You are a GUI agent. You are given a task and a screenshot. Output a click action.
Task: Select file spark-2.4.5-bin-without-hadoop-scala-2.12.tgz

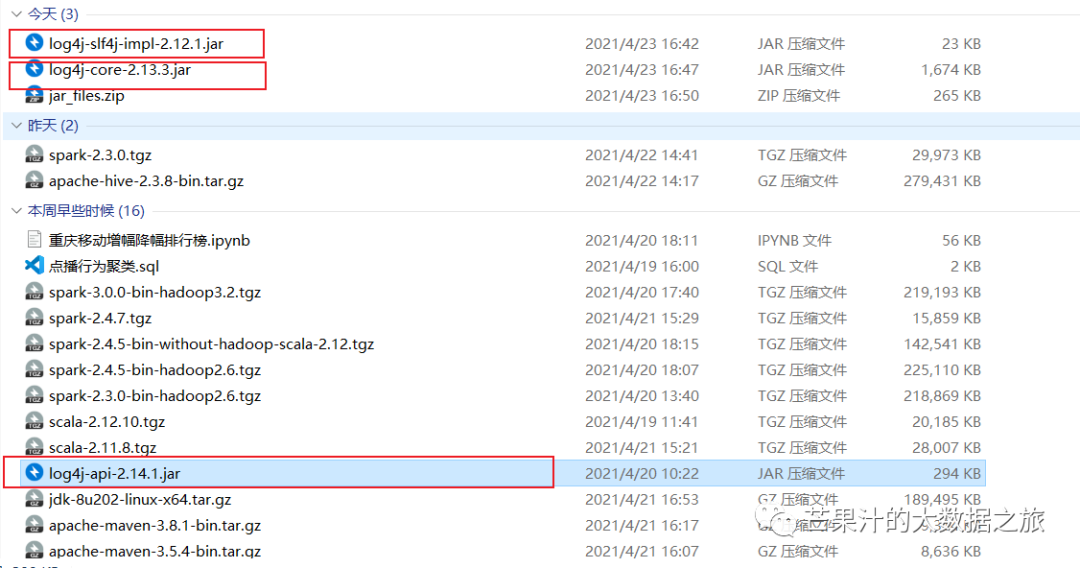click(x=211, y=344)
